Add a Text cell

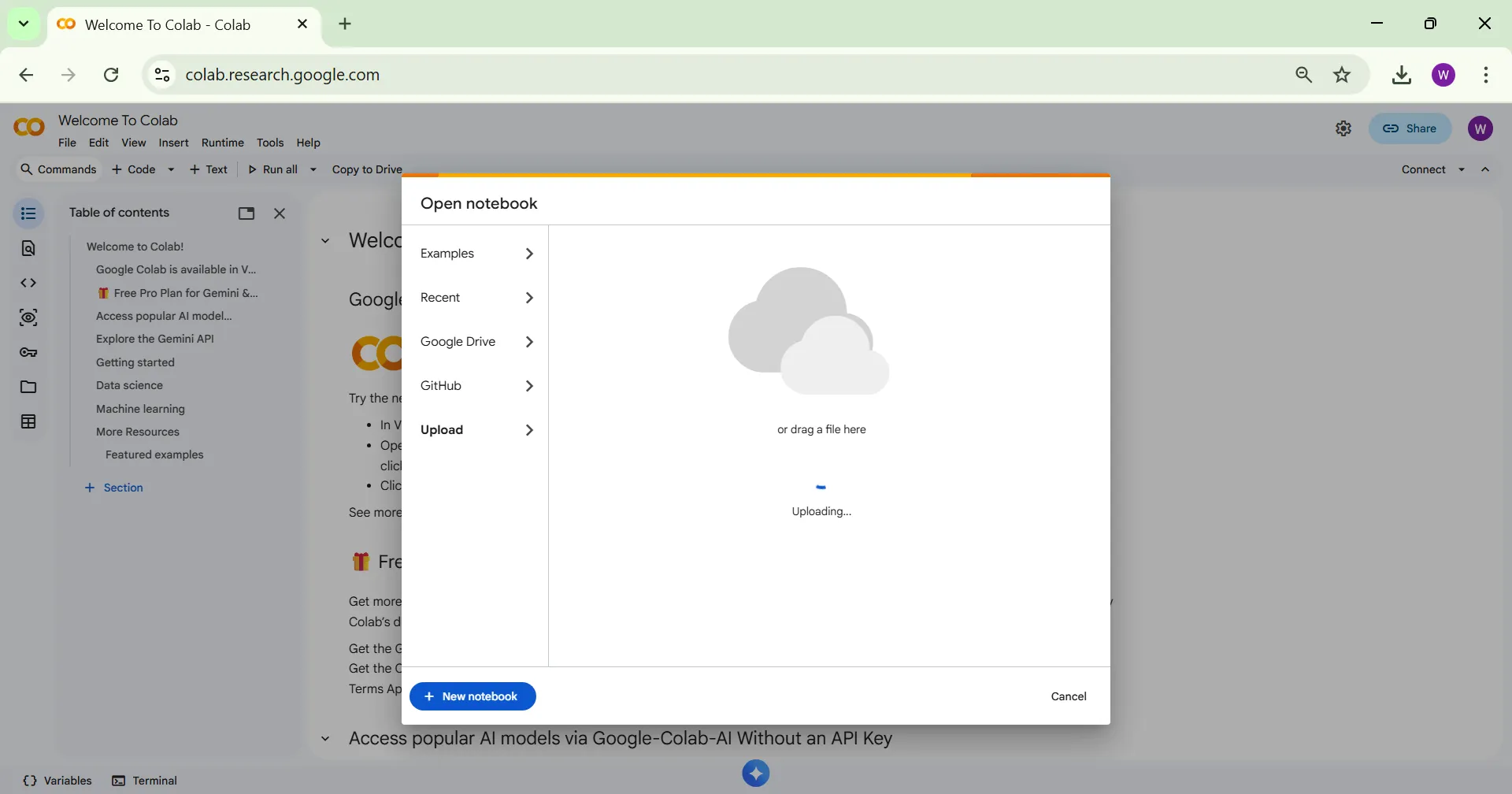209,169
